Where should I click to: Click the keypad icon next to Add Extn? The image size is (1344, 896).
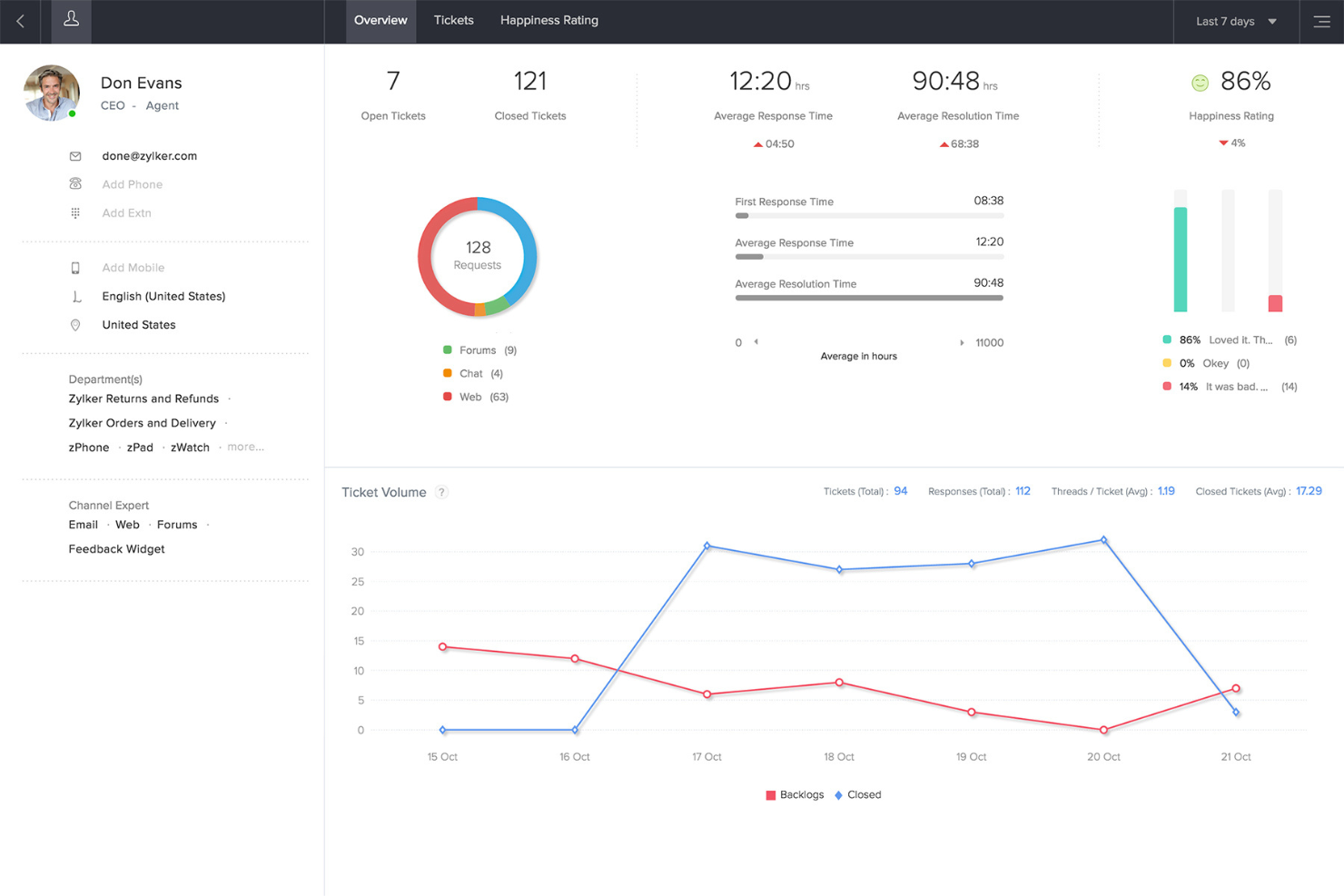point(76,212)
